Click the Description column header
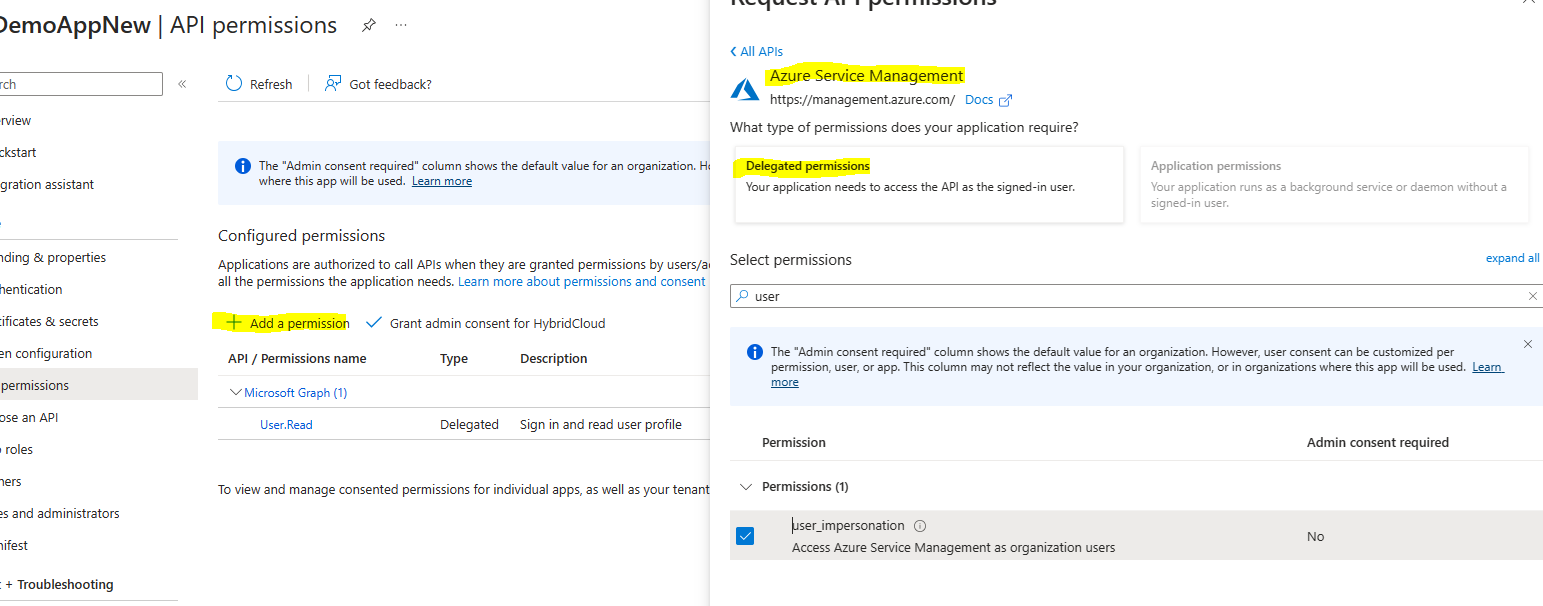 coord(554,359)
